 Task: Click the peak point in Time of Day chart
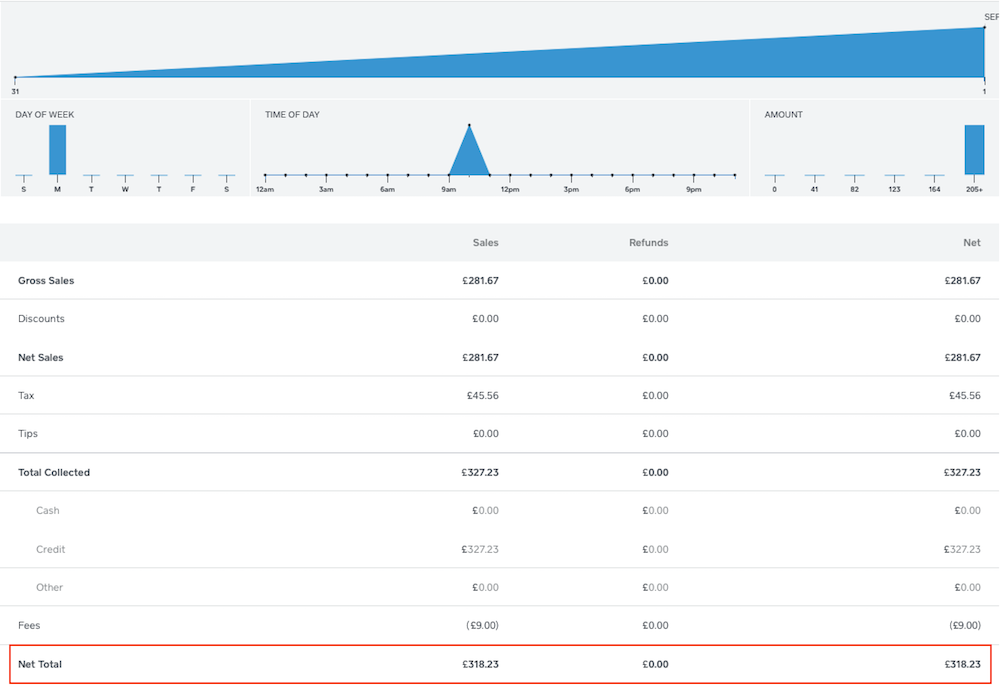[x=469, y=126]
